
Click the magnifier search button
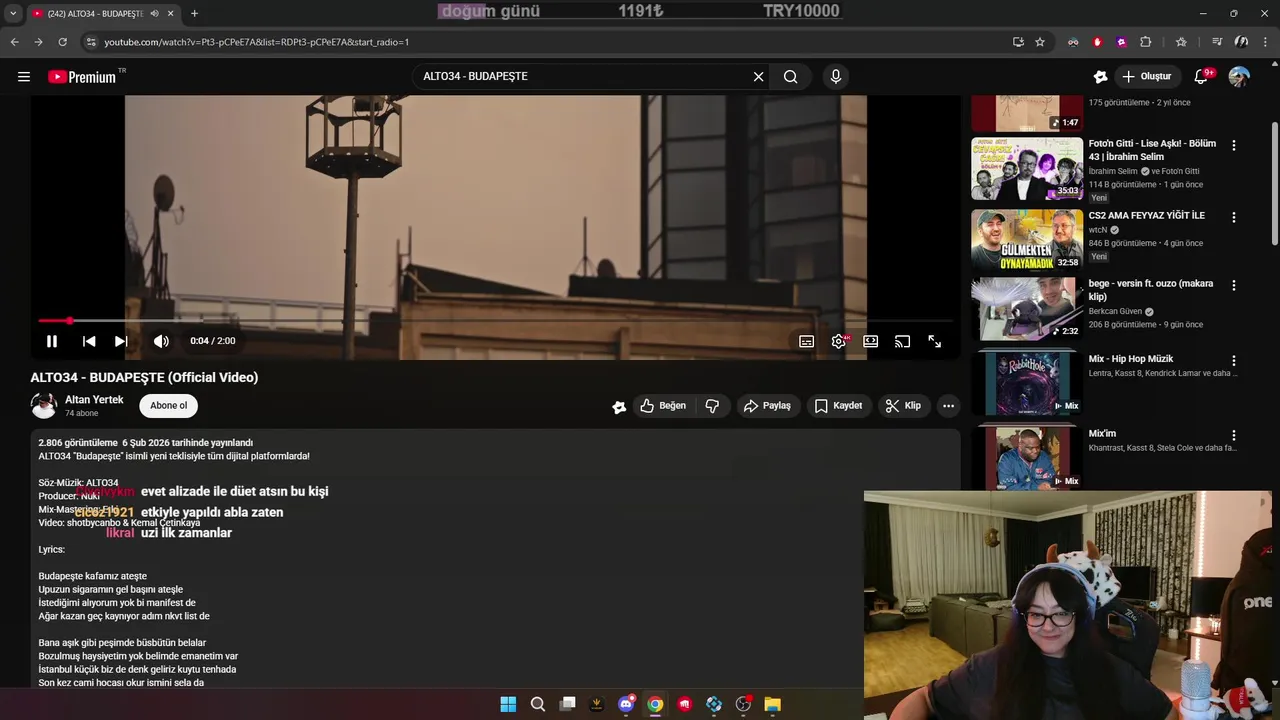791,77
